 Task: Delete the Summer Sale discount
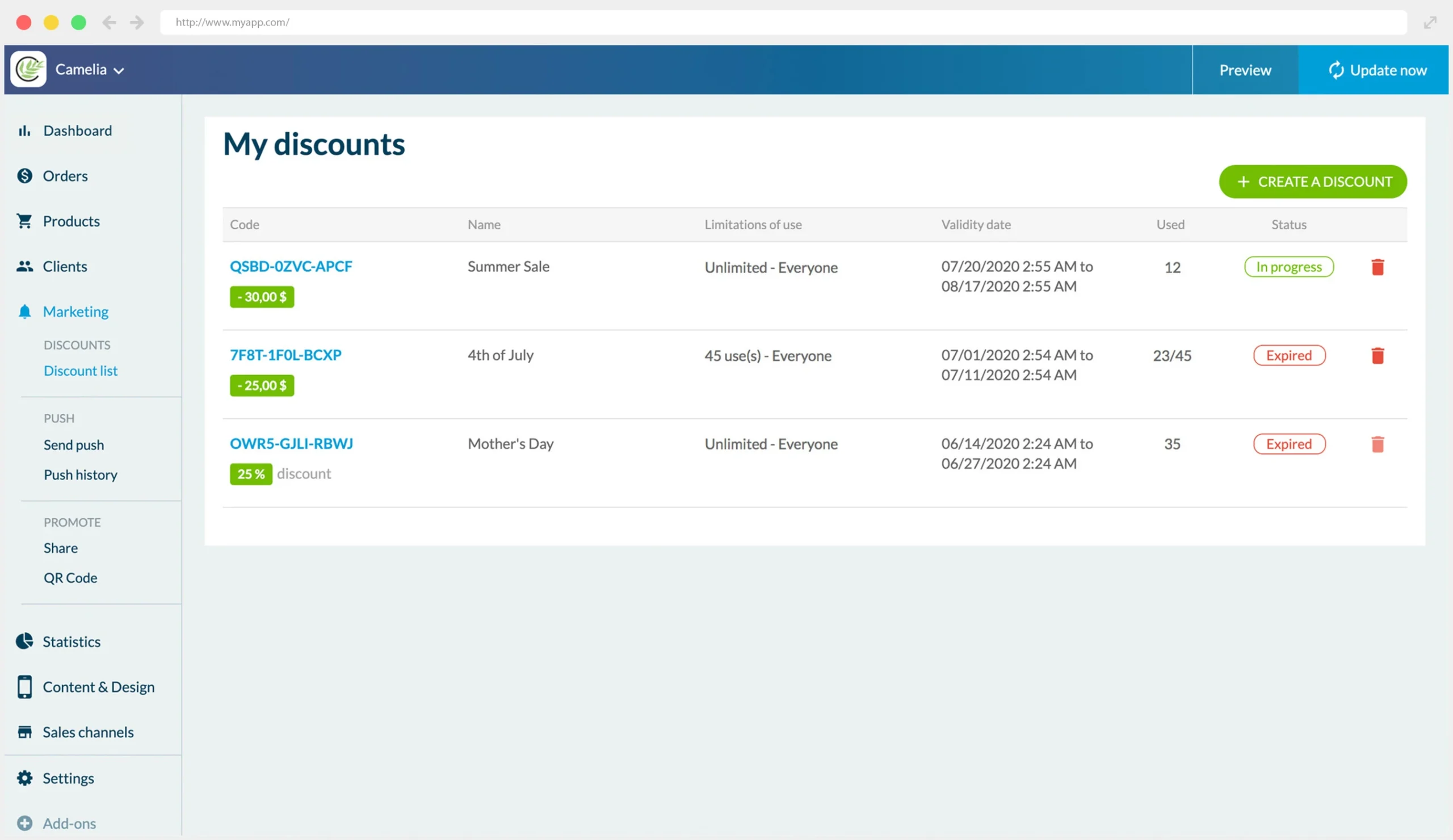[1379, 267]
